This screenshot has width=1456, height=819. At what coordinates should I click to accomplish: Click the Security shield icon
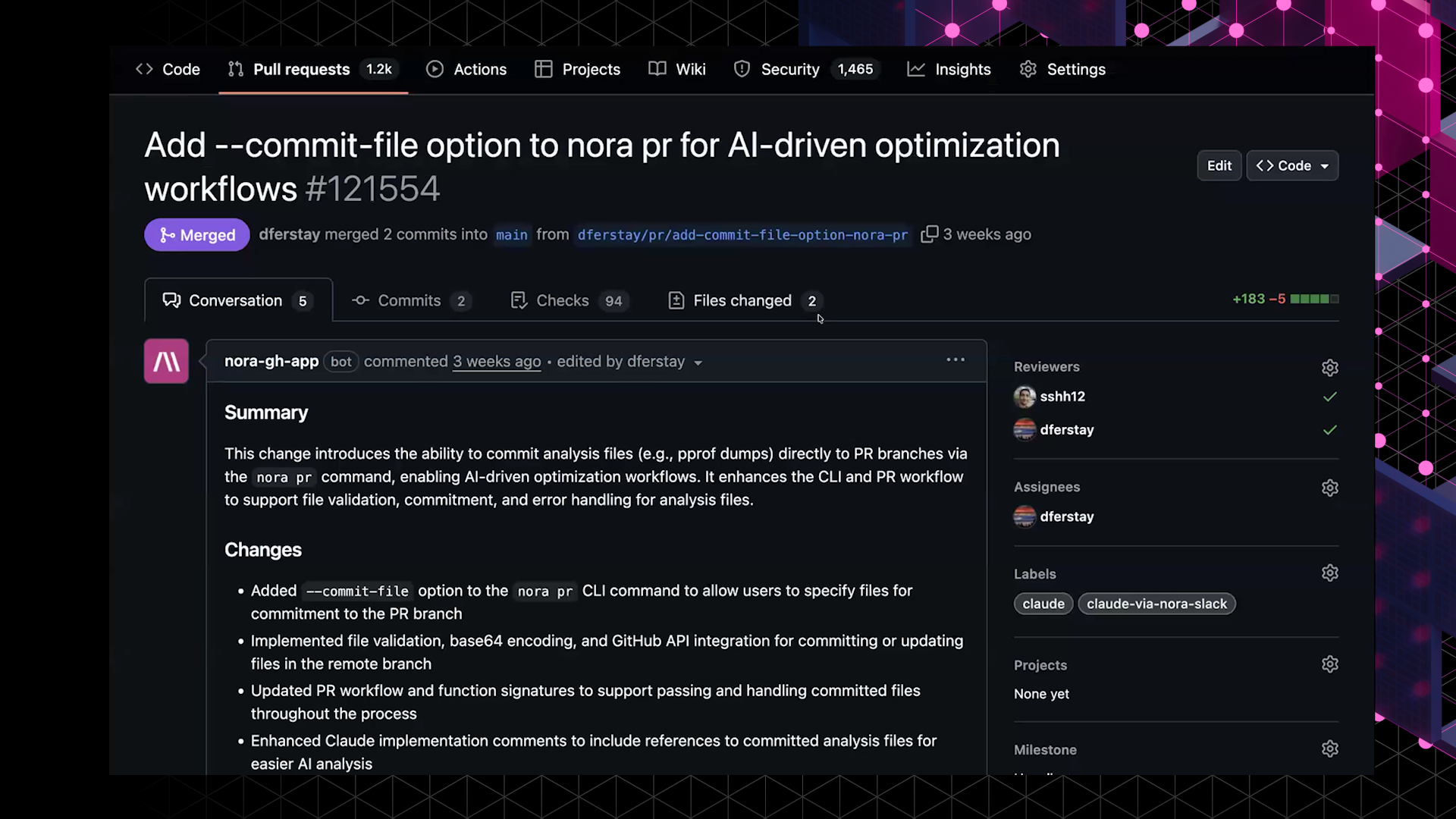pyautogui.click(x=742, y=69)
